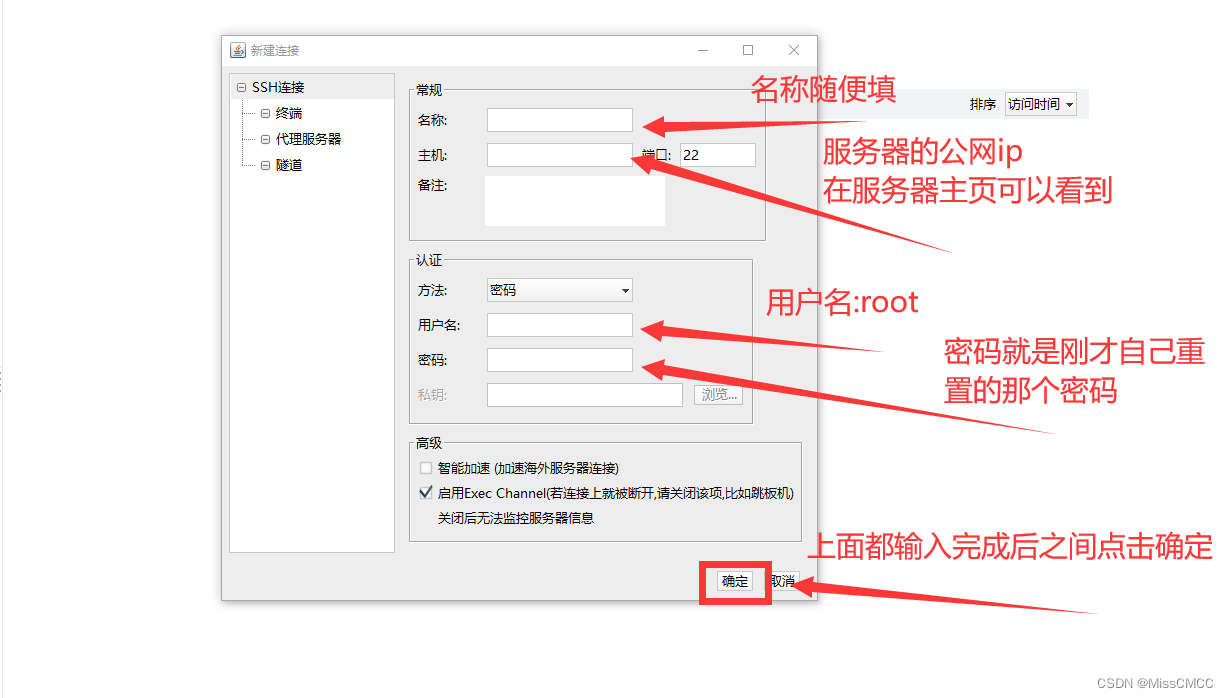
Task: Open the 访问时间 sort order dropdown
Action: pos(1041,103)
